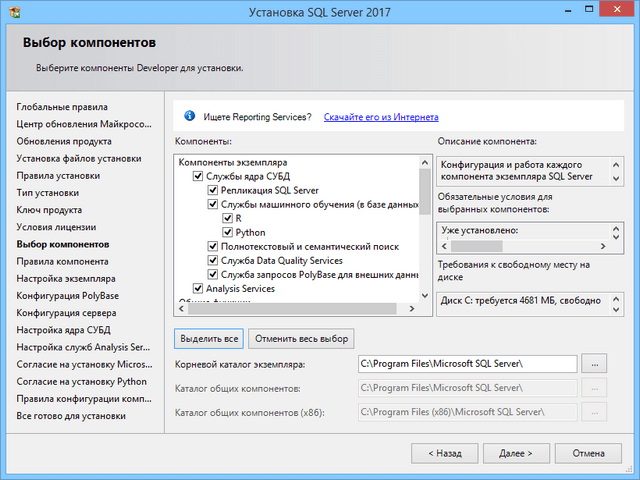The width and height of the screenshot is (640, 480).
Task: Browse for Корневой каталог экземпляра folder
Action: pyautogui.click(x=595, y=364)
